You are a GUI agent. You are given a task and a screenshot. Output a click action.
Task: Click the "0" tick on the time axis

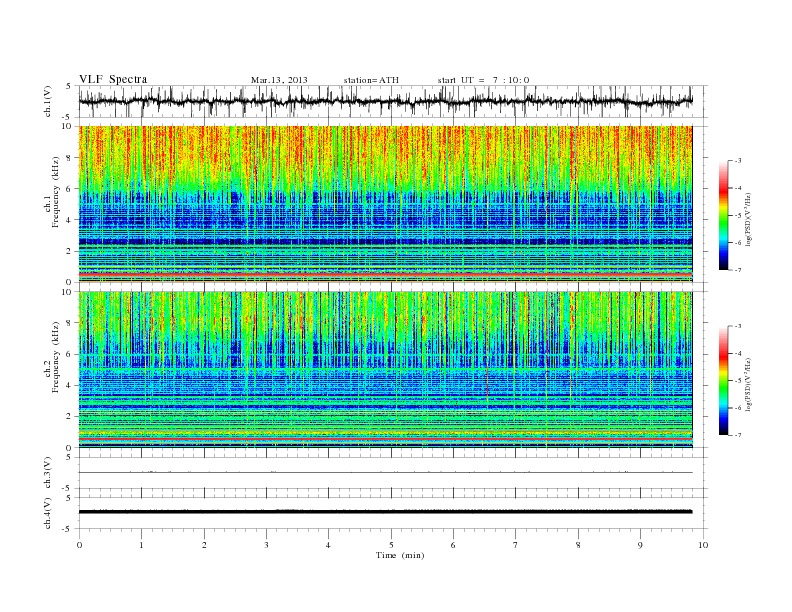pos(79,545)
